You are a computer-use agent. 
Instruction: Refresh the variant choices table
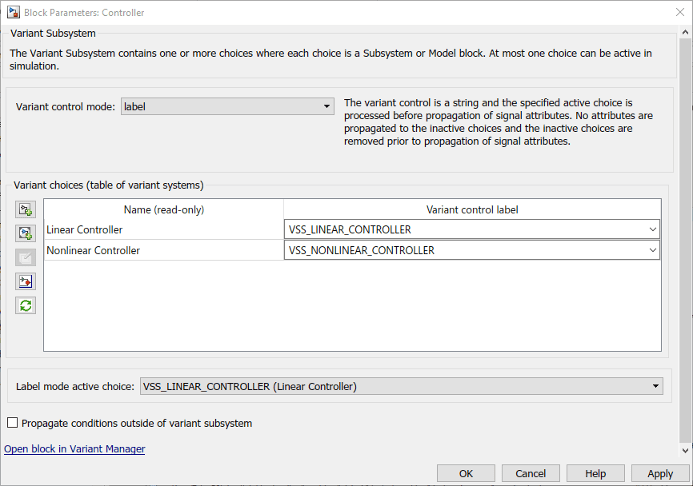click(x=26, y=305)
